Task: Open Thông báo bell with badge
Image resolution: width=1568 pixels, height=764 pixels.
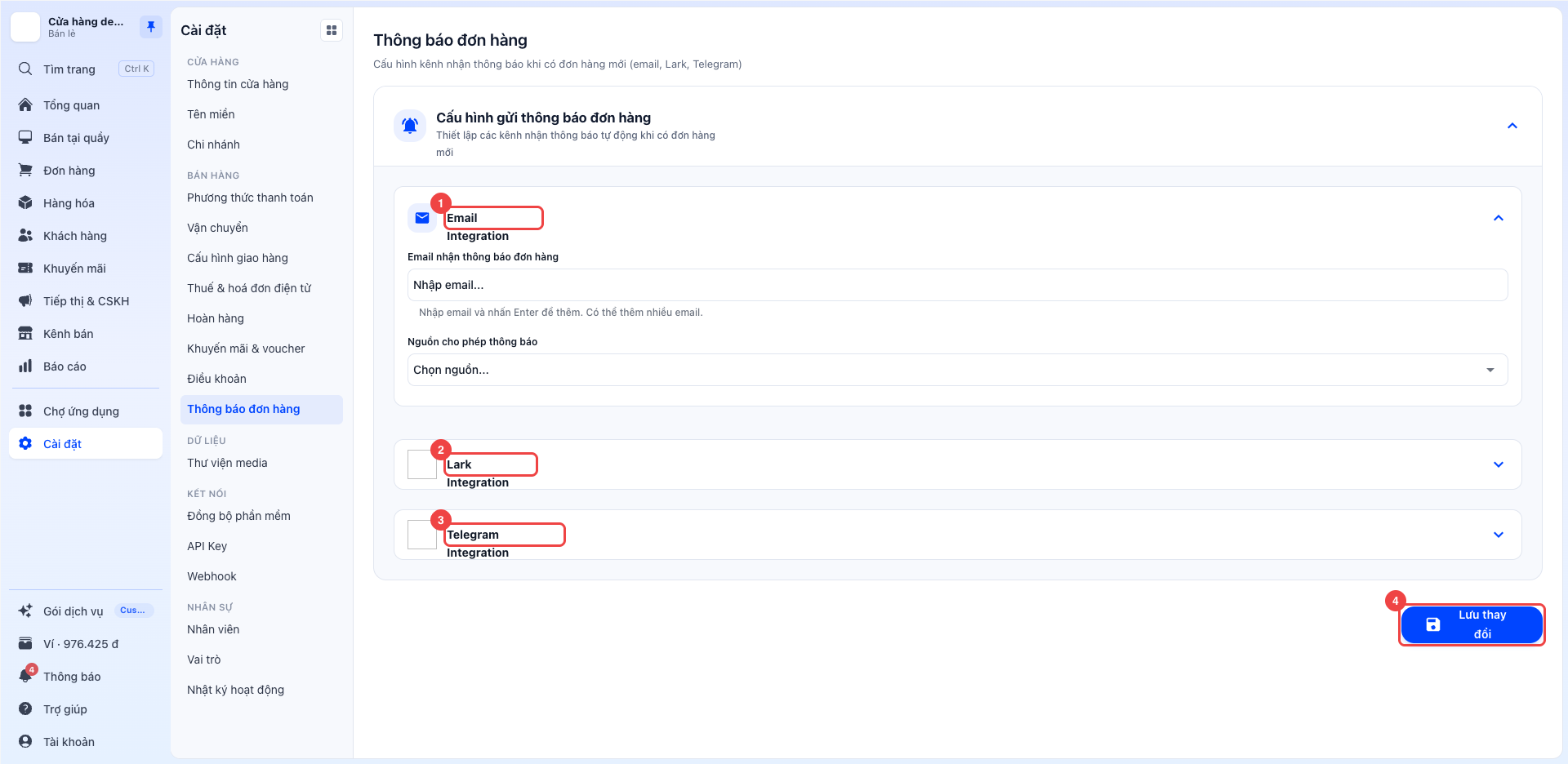Action: click(x=26, y=675)
